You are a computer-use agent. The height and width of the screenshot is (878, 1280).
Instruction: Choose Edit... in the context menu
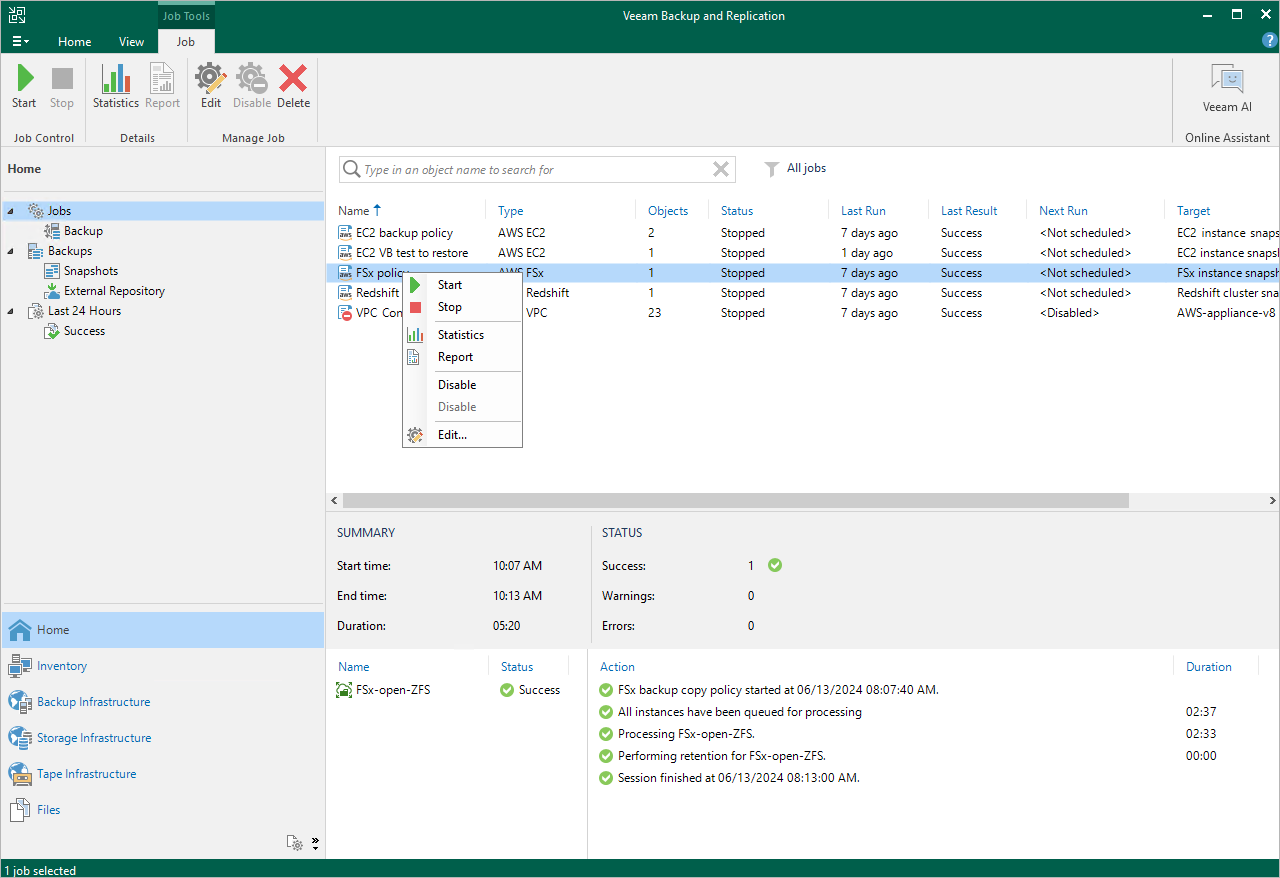[462, 435]
